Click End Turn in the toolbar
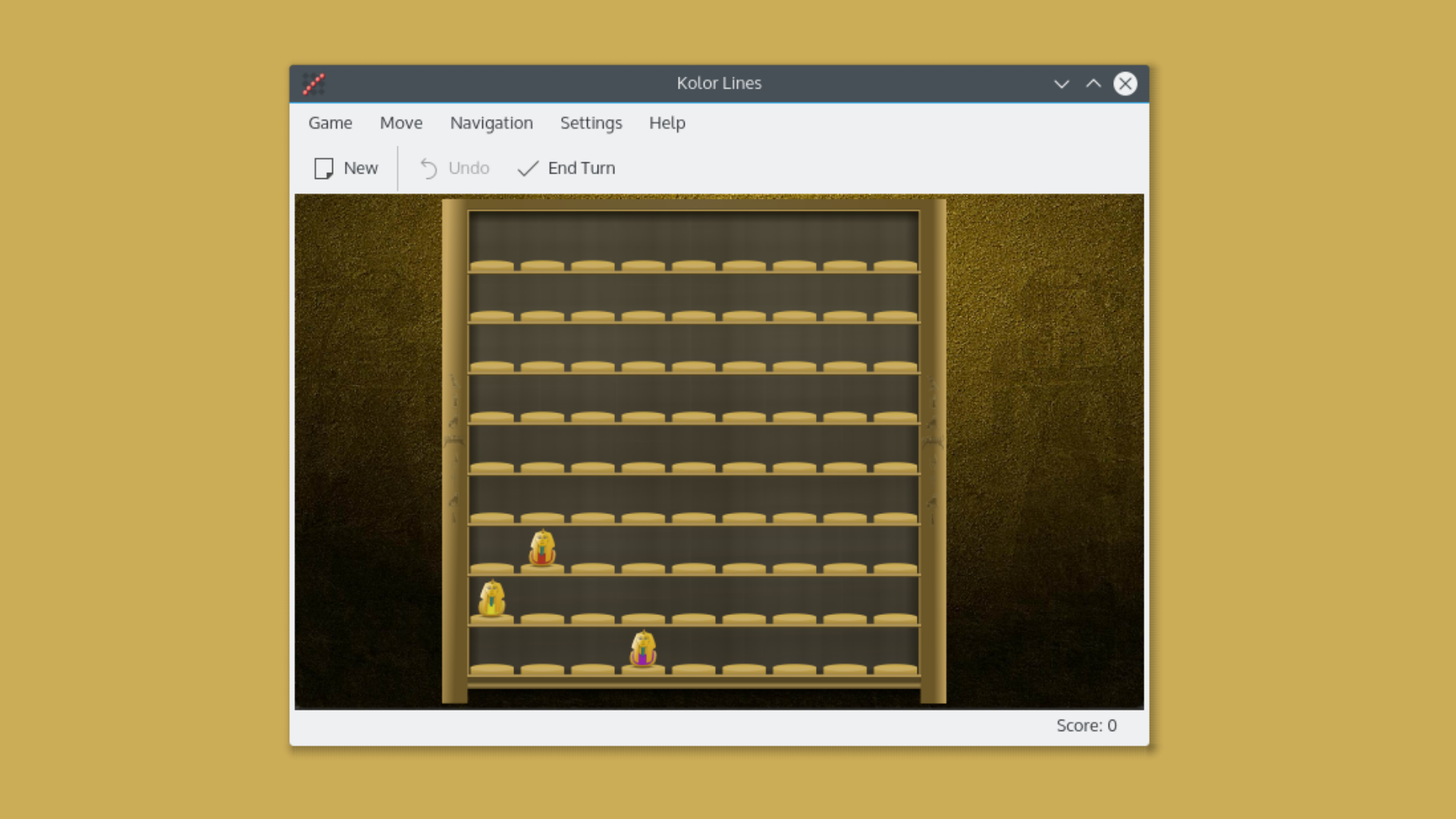The height and width of the screenshot is (819, 1456). coord(566,168)
